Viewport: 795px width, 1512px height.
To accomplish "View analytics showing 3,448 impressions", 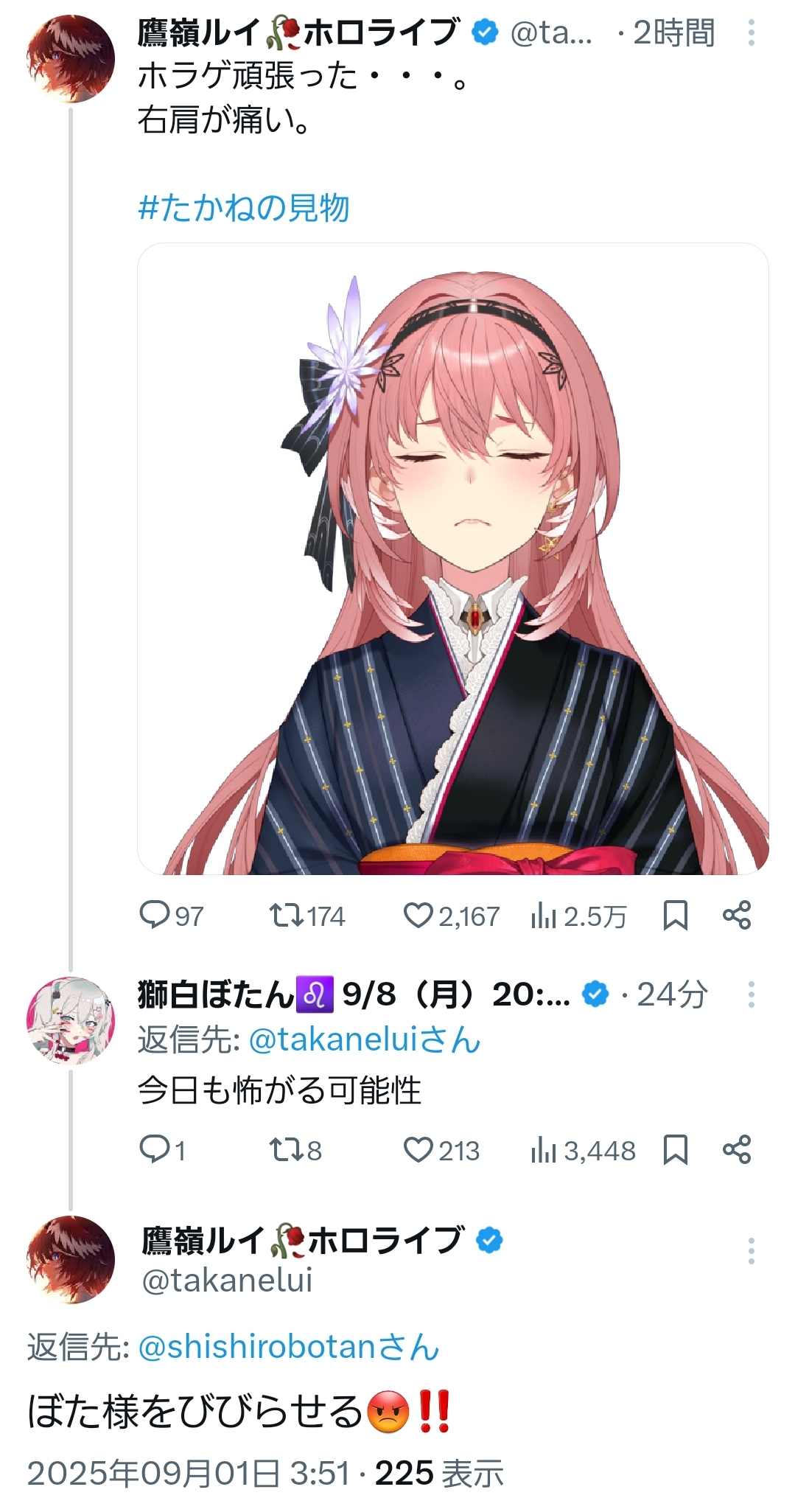I will (x=582, y=1150).
